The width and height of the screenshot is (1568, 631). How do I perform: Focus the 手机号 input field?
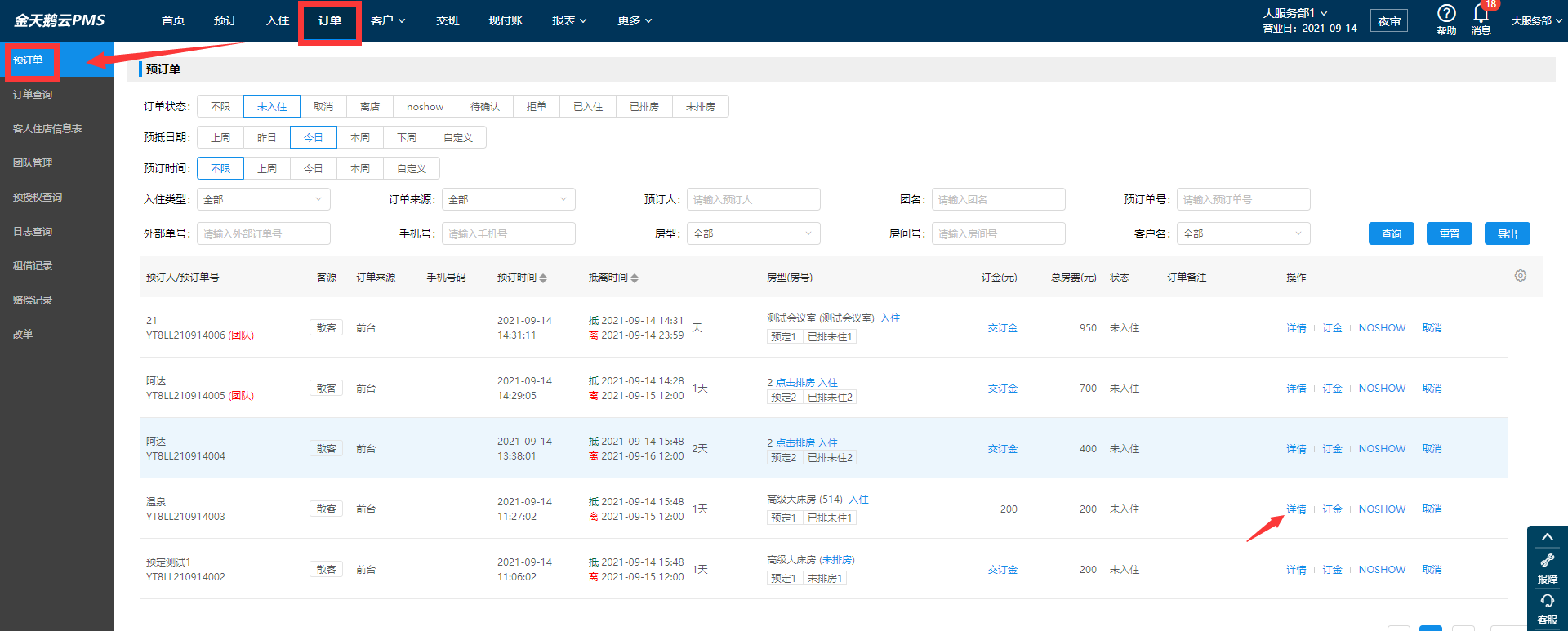(509, 233)
